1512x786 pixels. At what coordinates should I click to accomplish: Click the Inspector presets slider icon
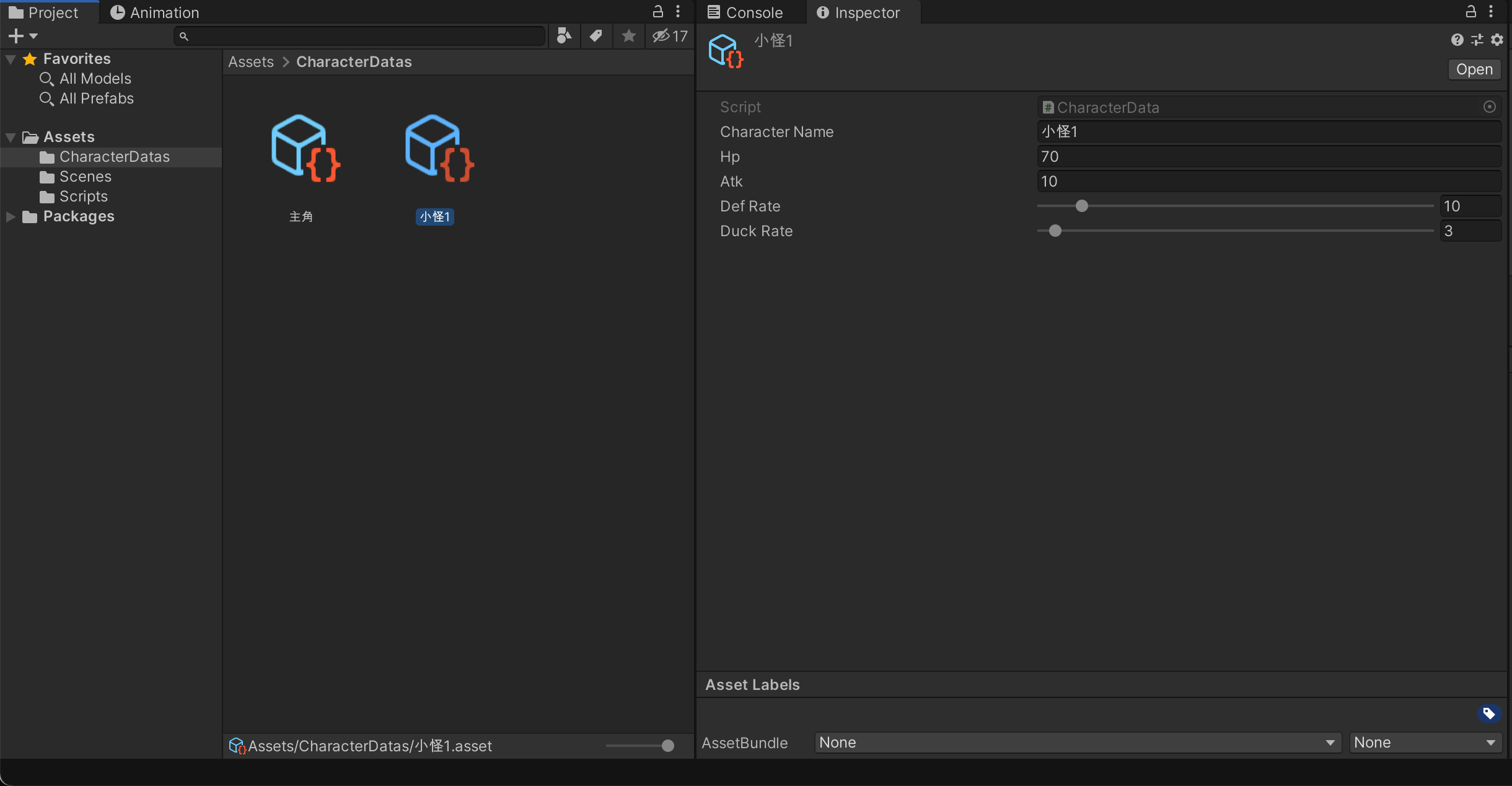click(1477, 40)
